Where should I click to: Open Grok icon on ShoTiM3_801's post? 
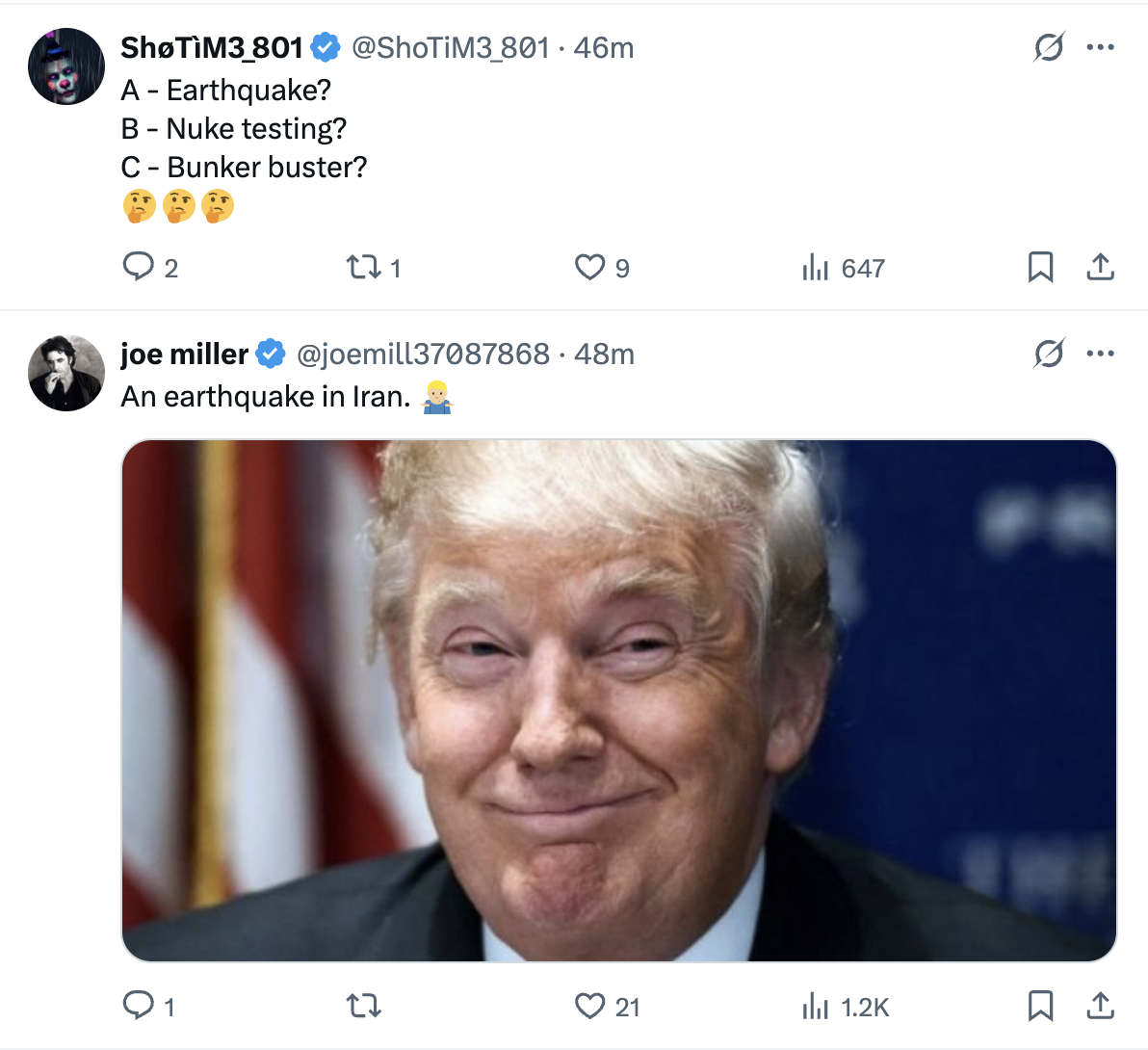coord(1048,47)
